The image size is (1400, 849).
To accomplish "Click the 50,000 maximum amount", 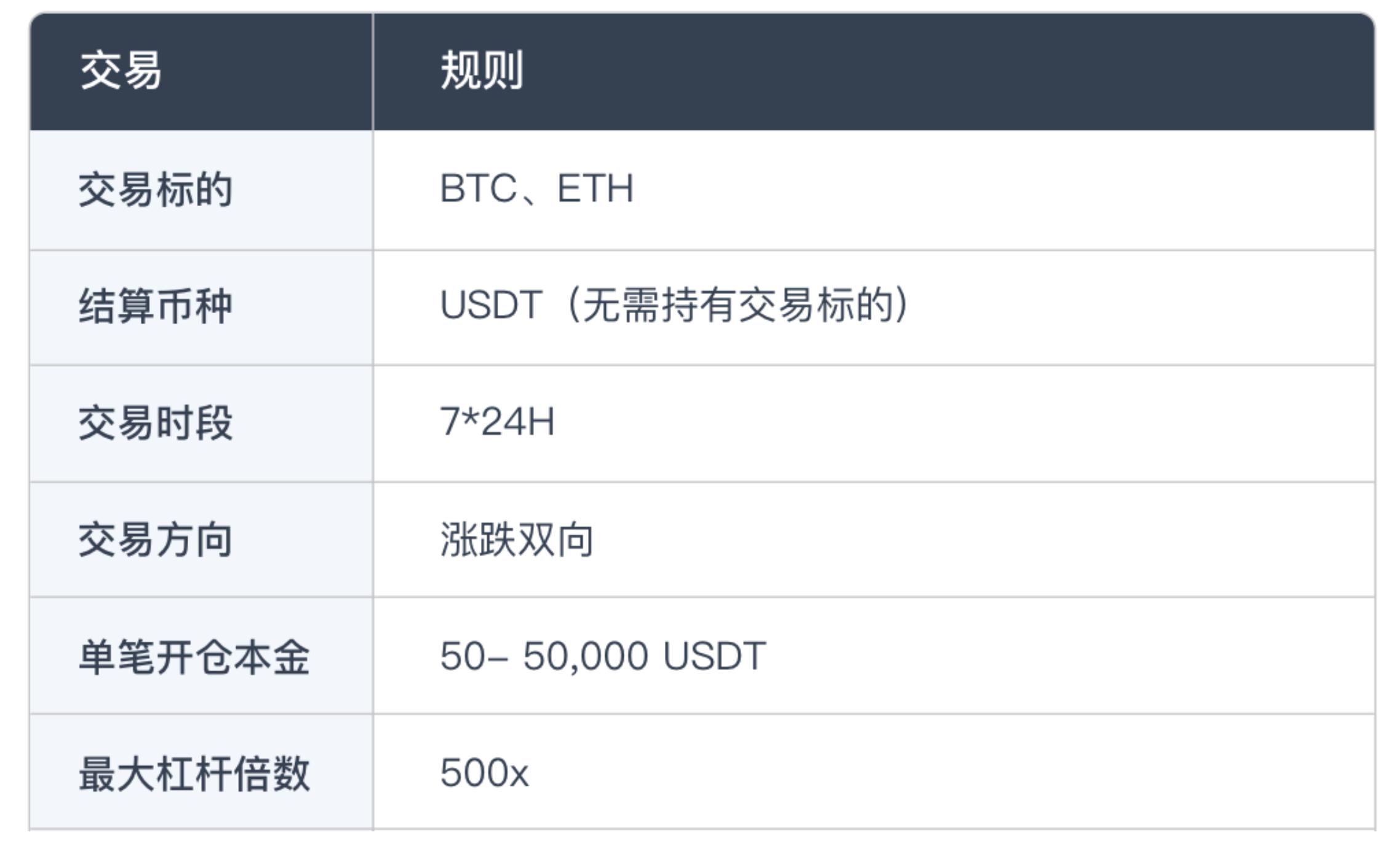I will [585, 656].
